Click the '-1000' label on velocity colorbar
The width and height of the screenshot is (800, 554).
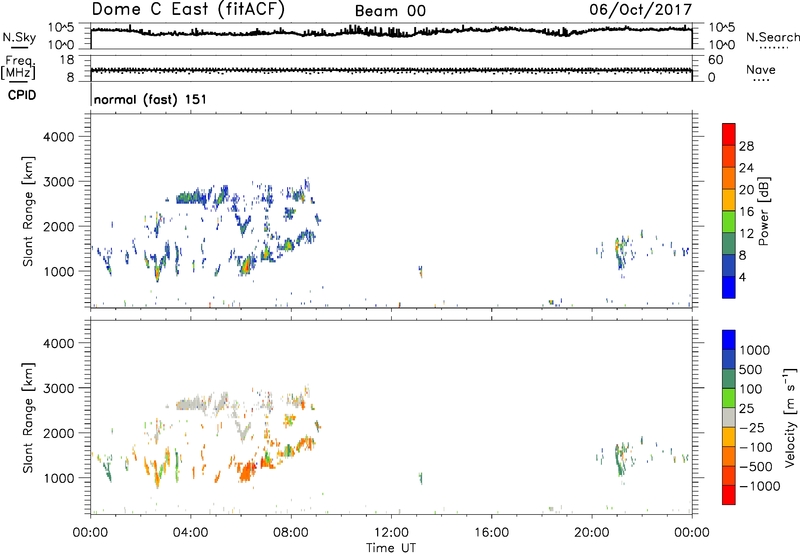(x=759, y=486)
